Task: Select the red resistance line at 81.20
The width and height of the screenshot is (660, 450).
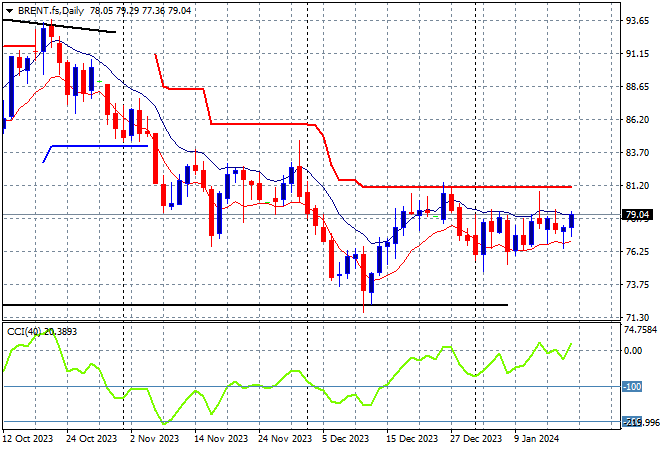Action: point(467,186)
